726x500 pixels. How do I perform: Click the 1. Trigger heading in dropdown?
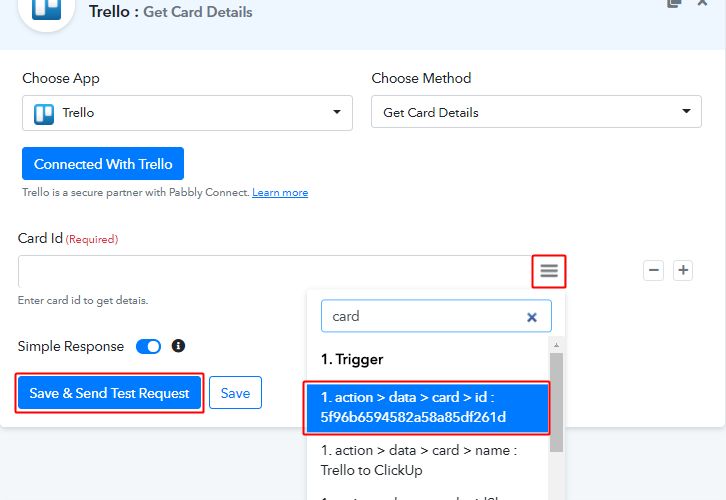click(352, 360)
